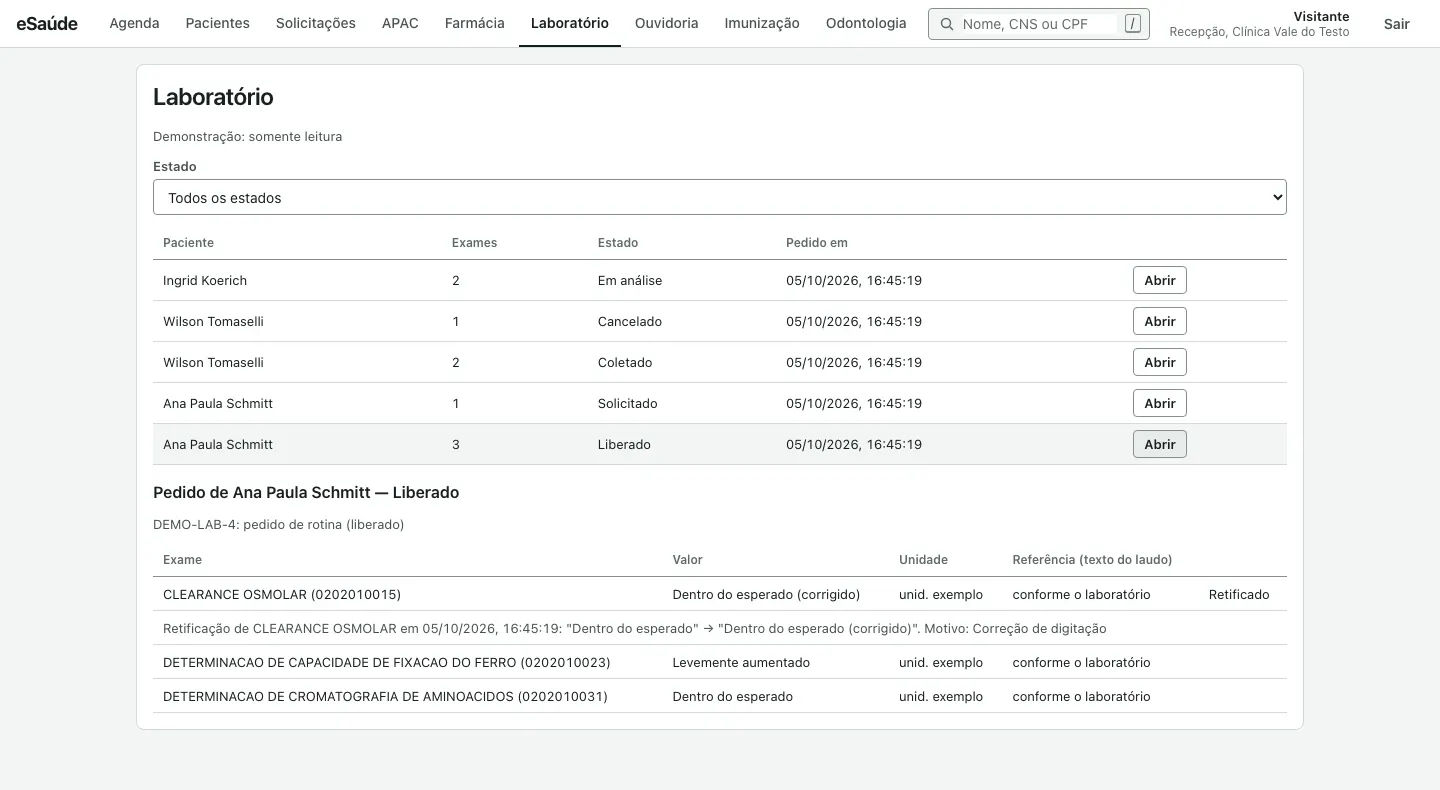The width and height of the screenshot is (1440, 790).
Task: Click 'Recepção, Clínica Vale do Testo' text
Action: click(1259, 32)
